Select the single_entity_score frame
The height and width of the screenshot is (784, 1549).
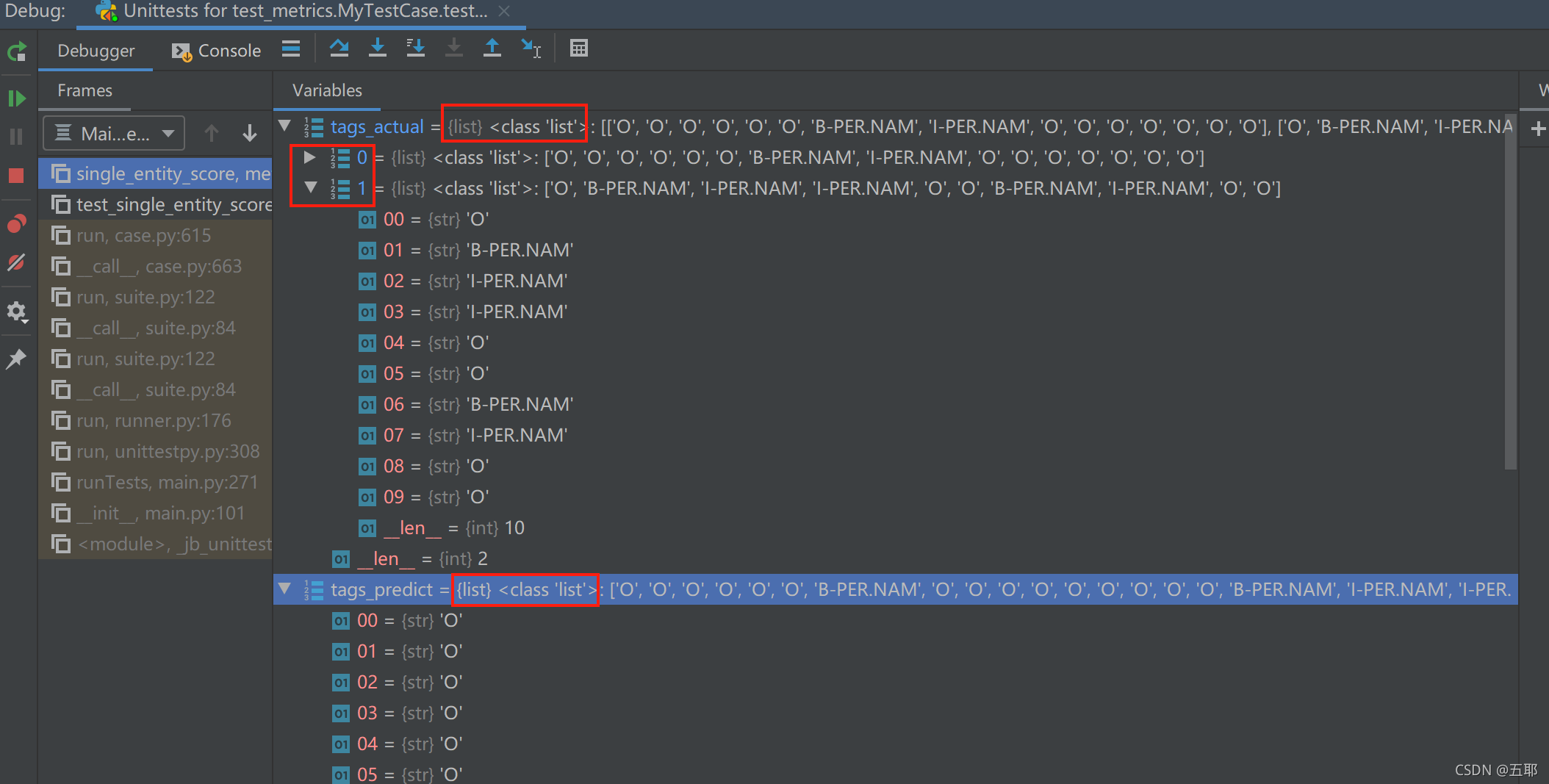(155, 173)
